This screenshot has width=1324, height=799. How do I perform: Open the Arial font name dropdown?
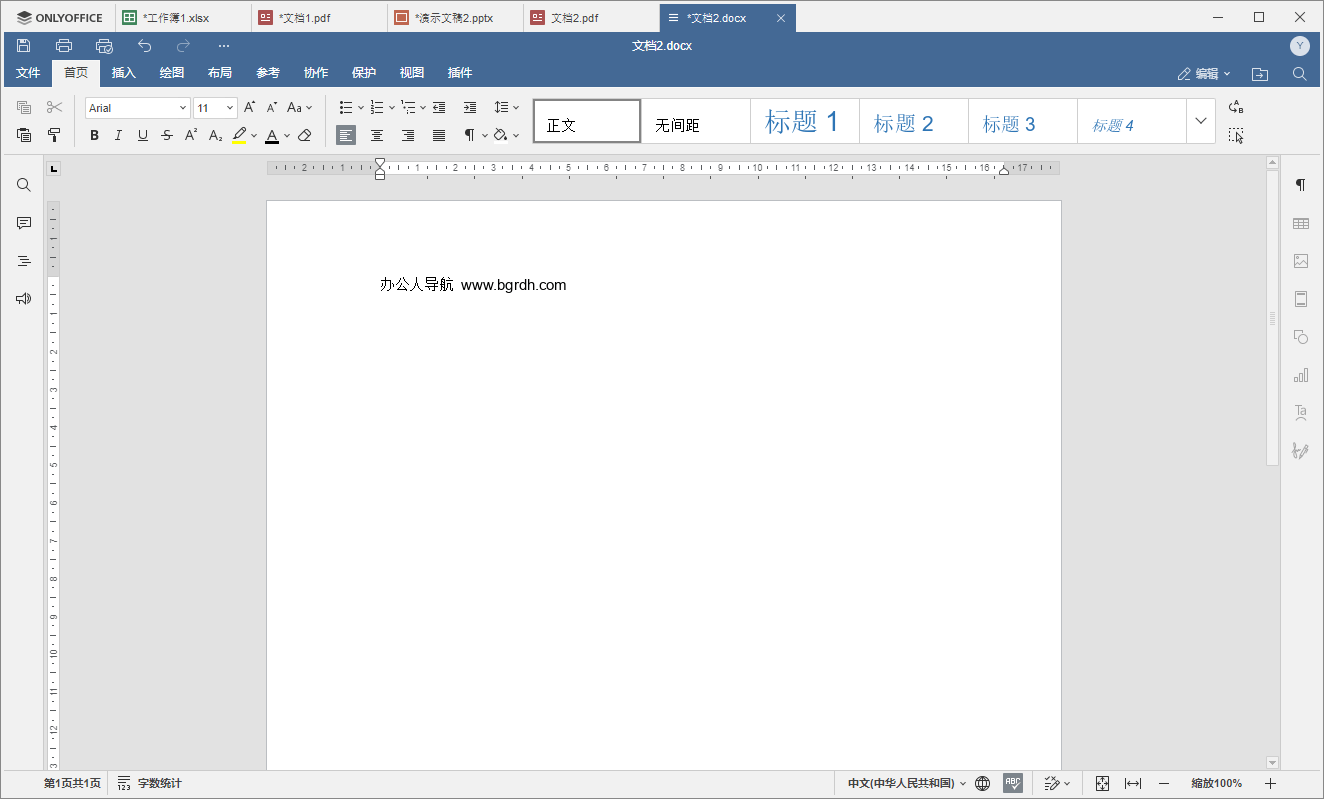point(137,108)
